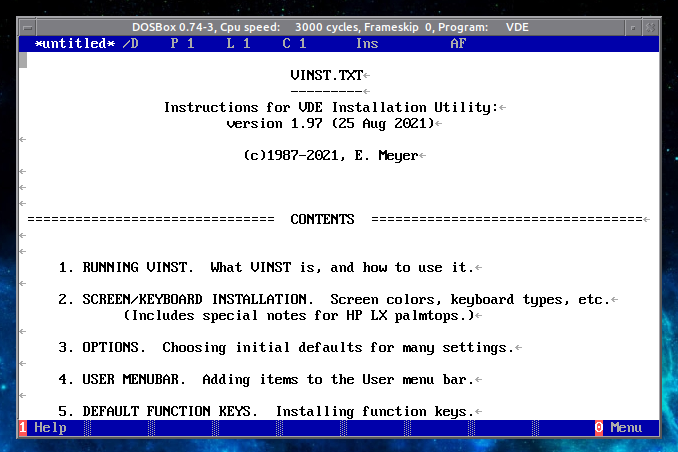Click contents item '3. OPTIONS.'
Viewport: 678px width, 452px height.
pyautogui.click(x=102, y=347)
